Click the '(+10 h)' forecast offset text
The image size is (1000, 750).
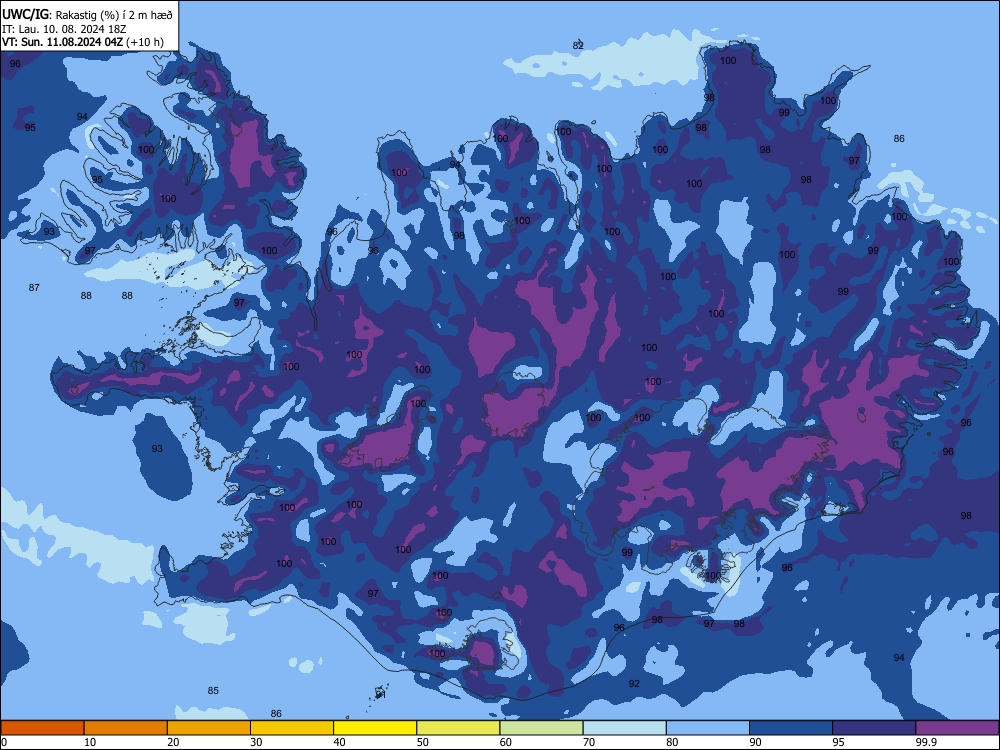[145, 42]
